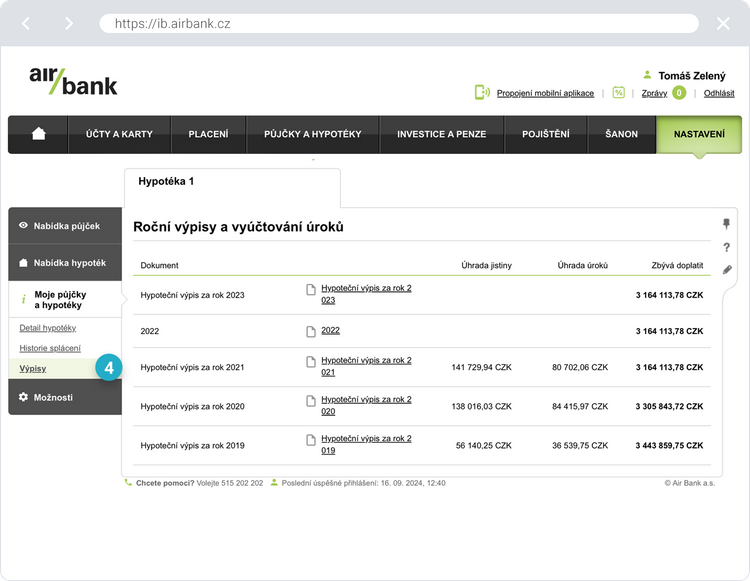Open the Účty a karty menu
750x581 pixels.
tap(117, 134)
